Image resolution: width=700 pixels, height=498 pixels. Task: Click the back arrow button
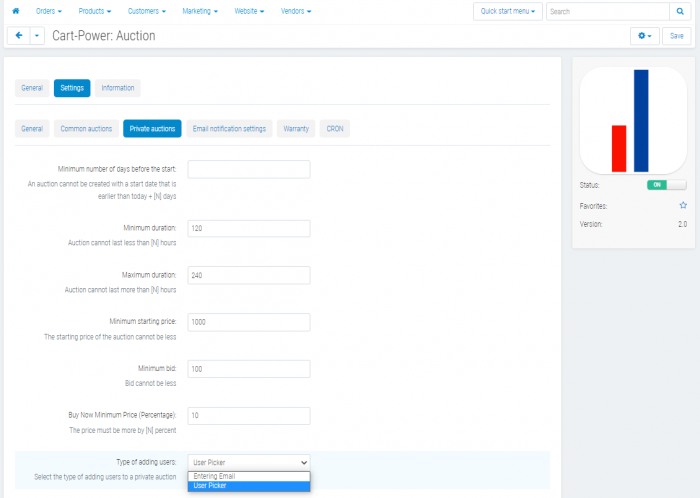tap(19, 36)
